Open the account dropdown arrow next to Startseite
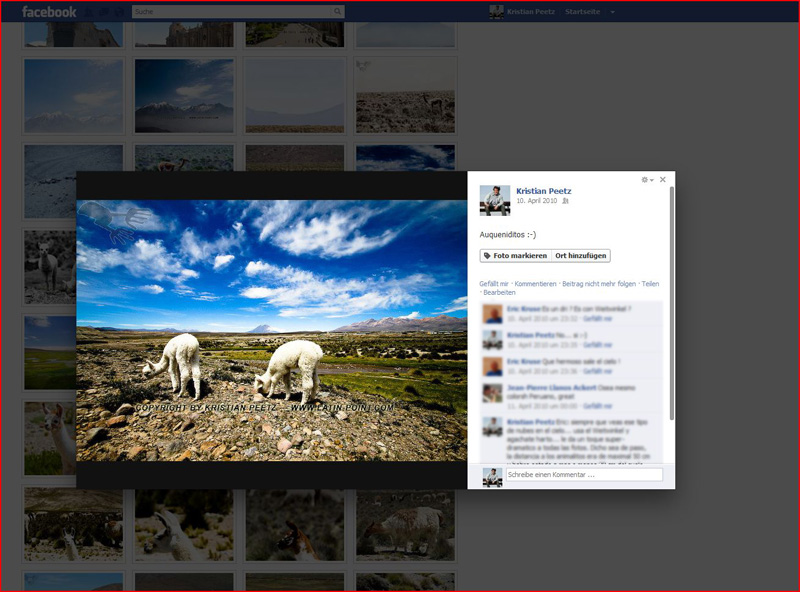The width and height of the screenshot is (800, 592). 613,12
